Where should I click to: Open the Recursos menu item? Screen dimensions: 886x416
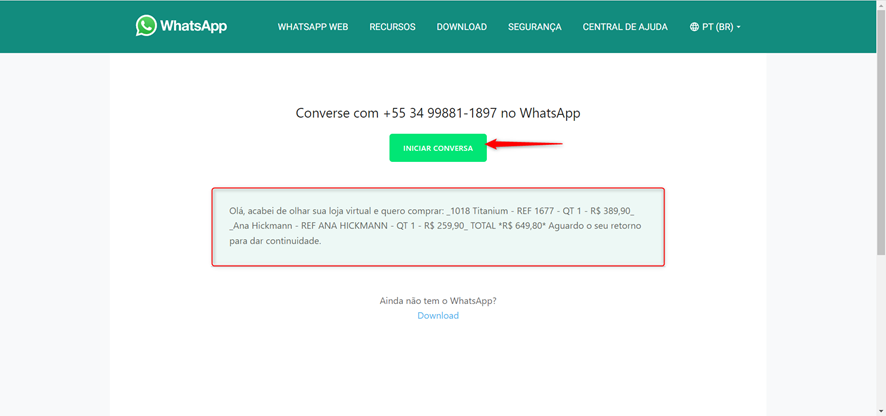coord(392,27)
